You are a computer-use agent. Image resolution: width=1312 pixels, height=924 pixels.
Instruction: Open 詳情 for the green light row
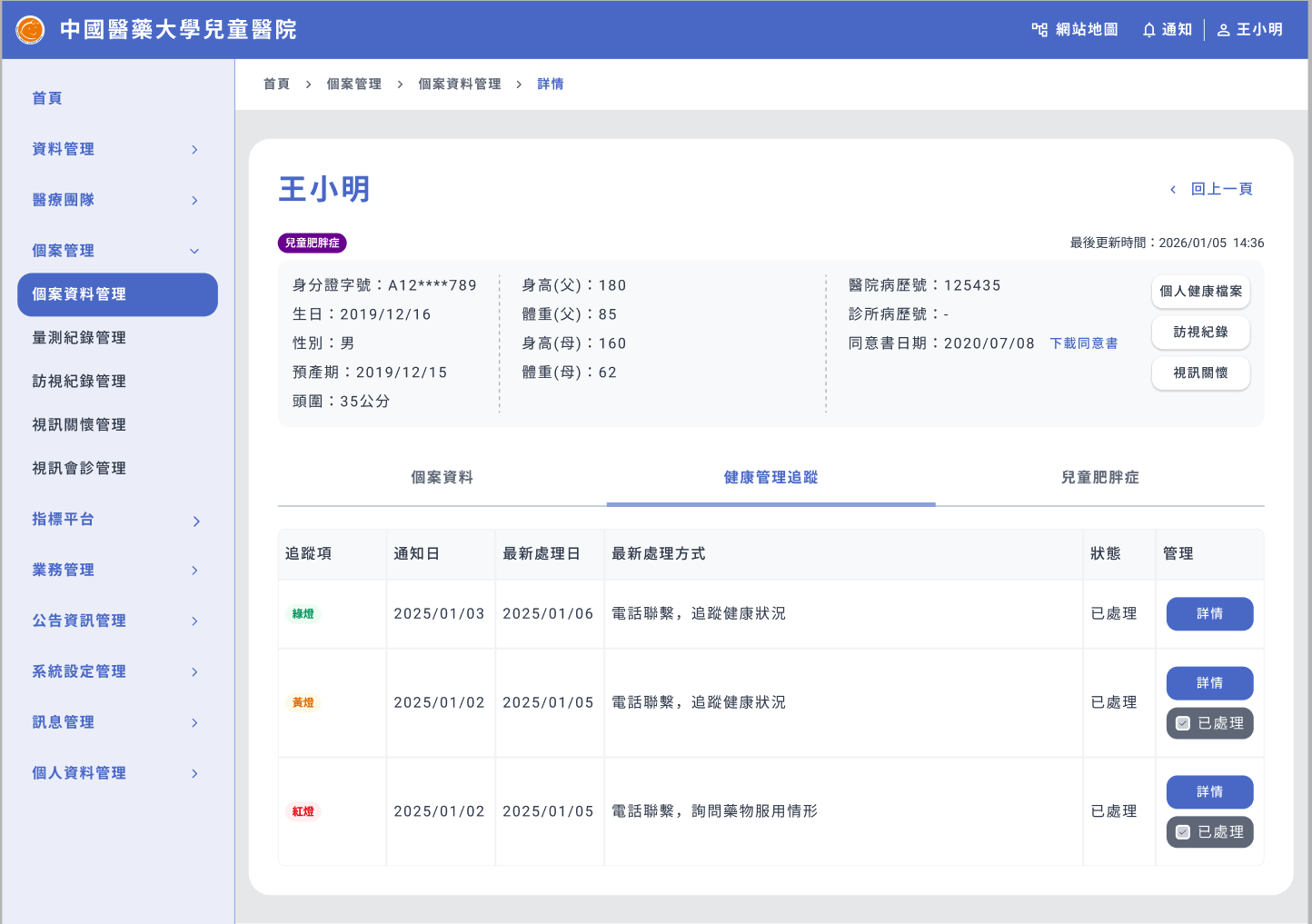point(1209,614)
